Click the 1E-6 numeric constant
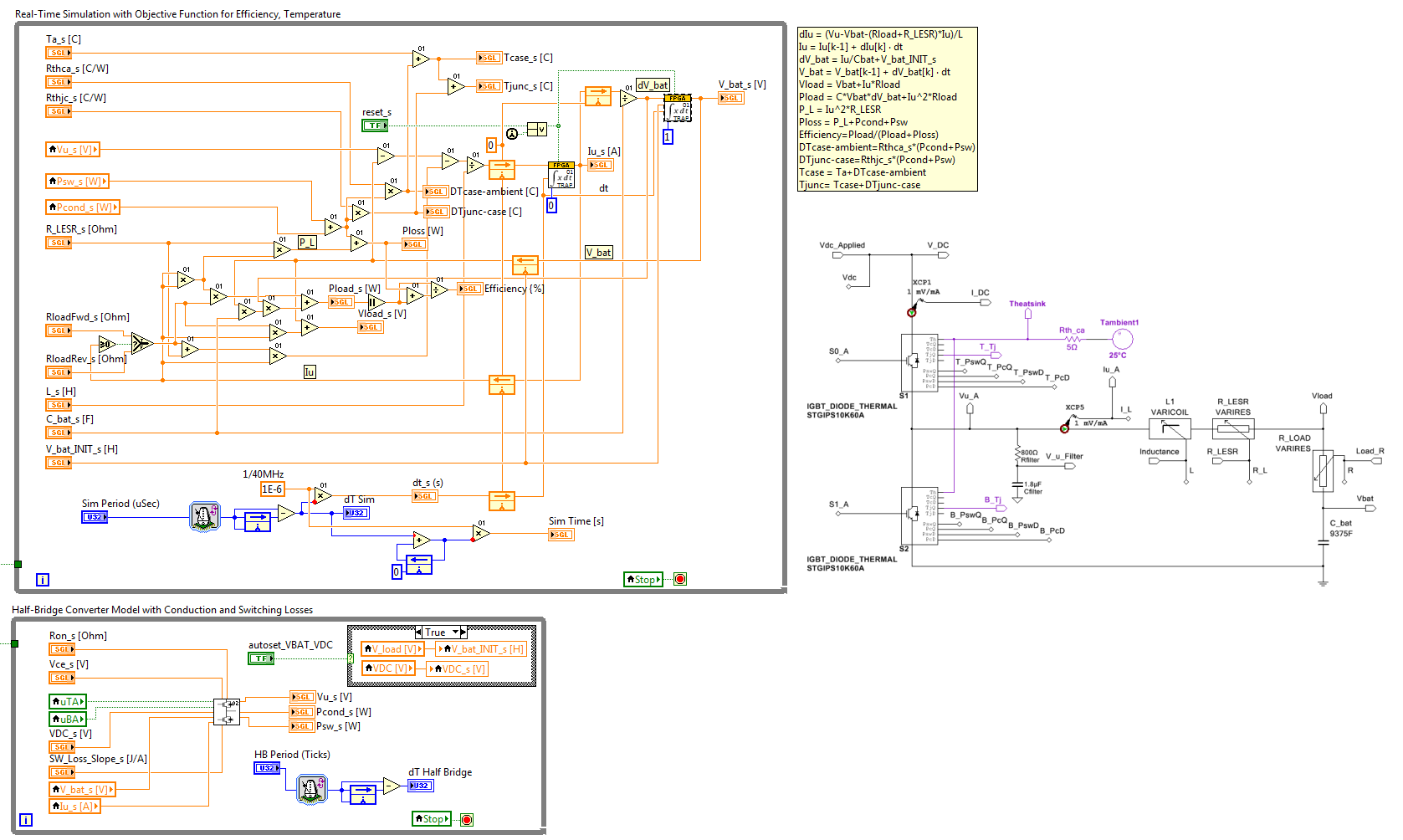The height and width of the screenshot is (840, 1403). click(x=272, y=489)
